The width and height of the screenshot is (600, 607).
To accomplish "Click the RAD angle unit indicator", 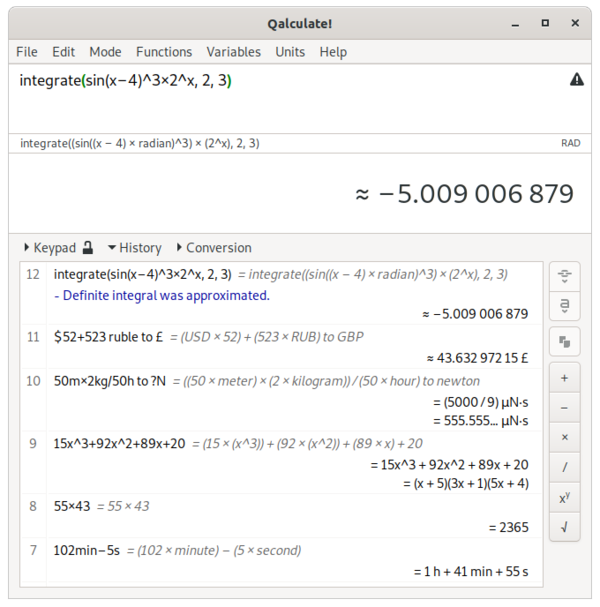I will (x=571, y=143).
